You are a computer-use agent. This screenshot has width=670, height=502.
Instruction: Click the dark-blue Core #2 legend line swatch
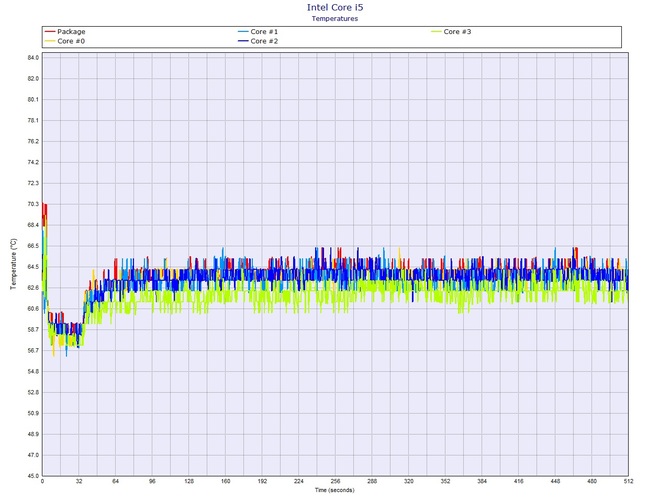[243, 41]
